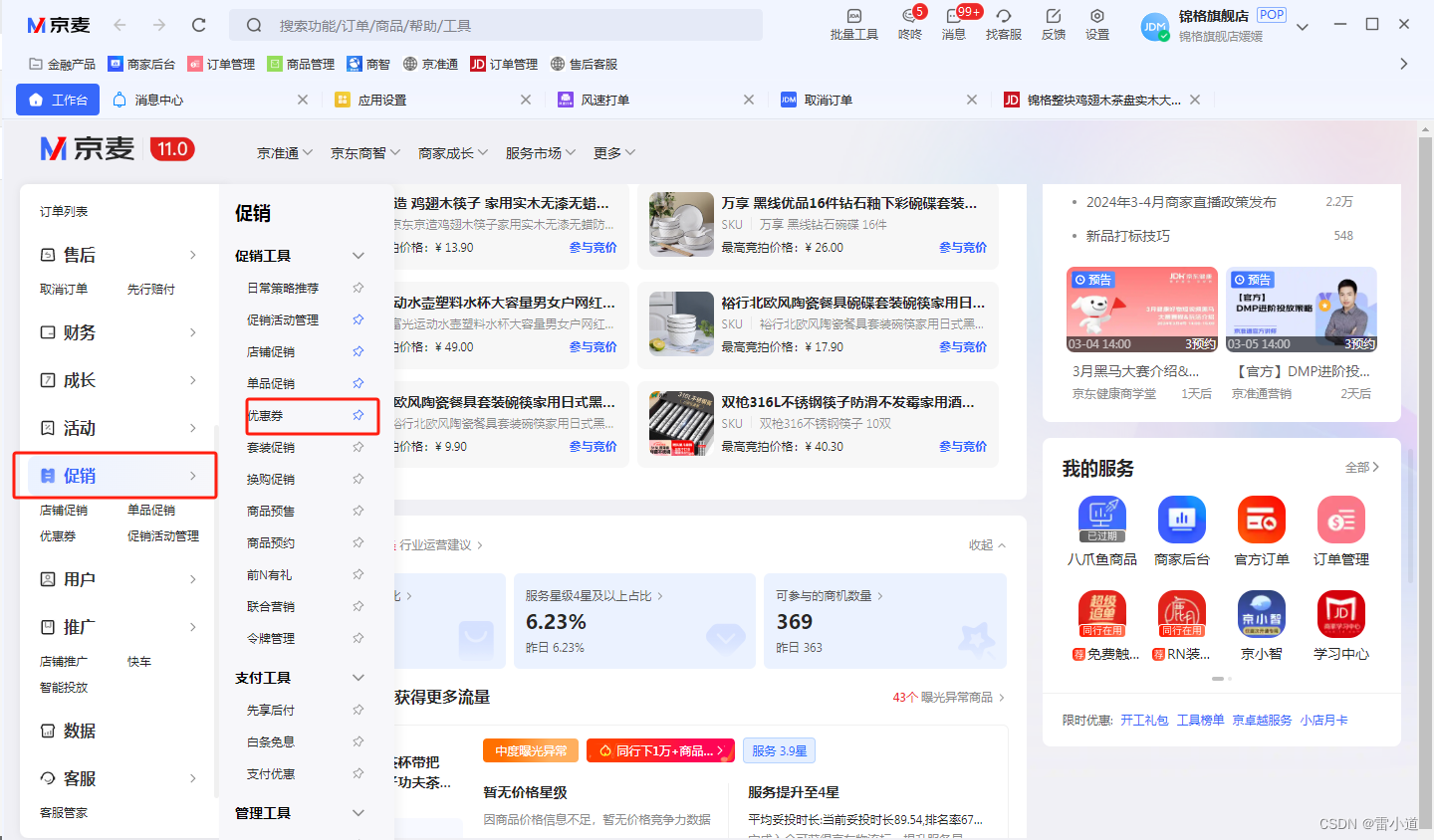Open 京小智 service icon
Image resolution: width=1434 pixels, height=840 pixels.
1262,614
